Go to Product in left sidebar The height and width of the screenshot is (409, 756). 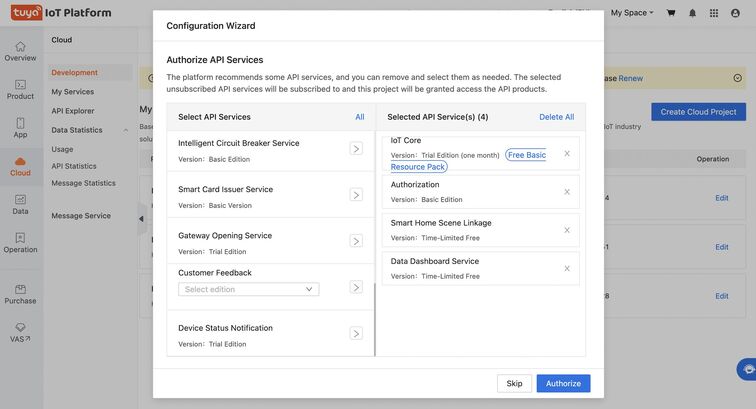coord(20,89)
